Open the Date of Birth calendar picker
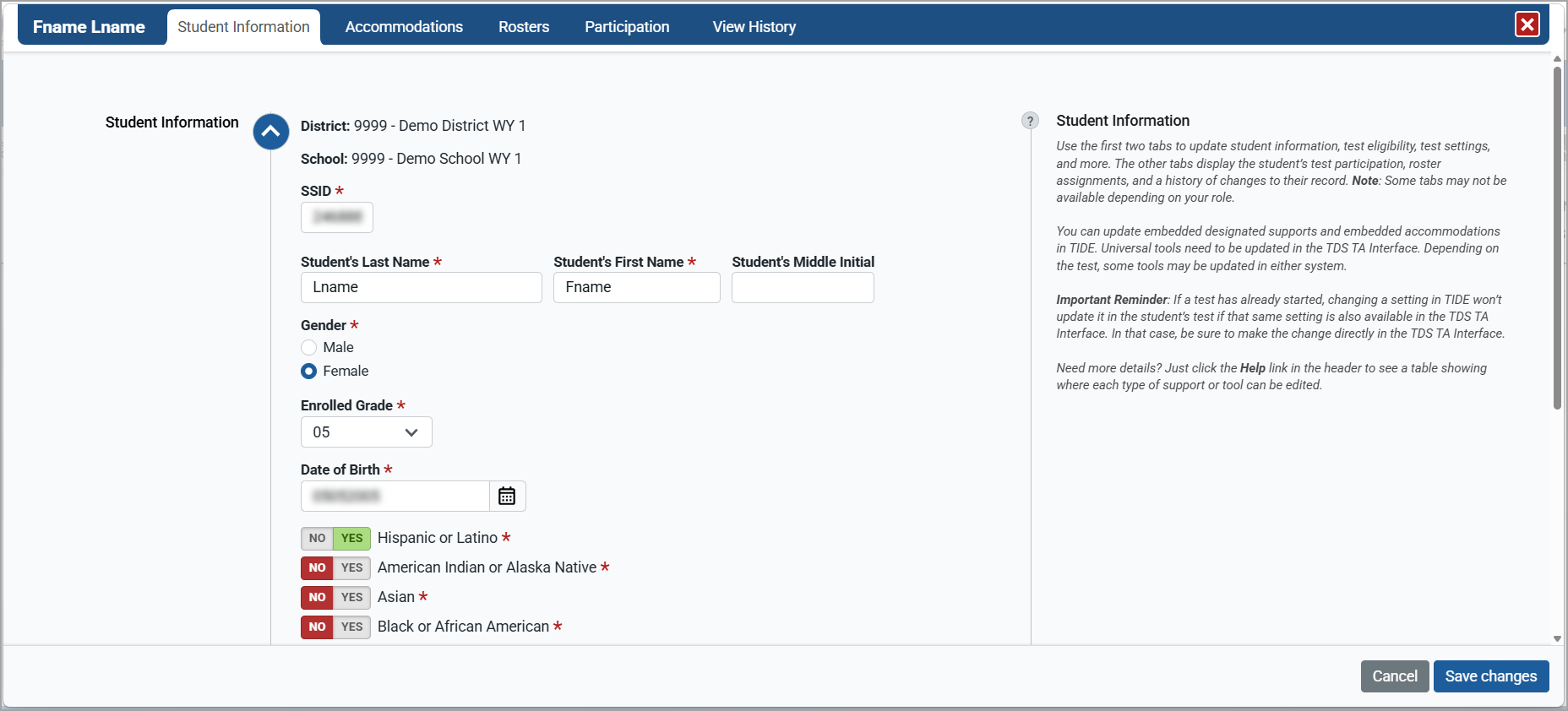 507,497
